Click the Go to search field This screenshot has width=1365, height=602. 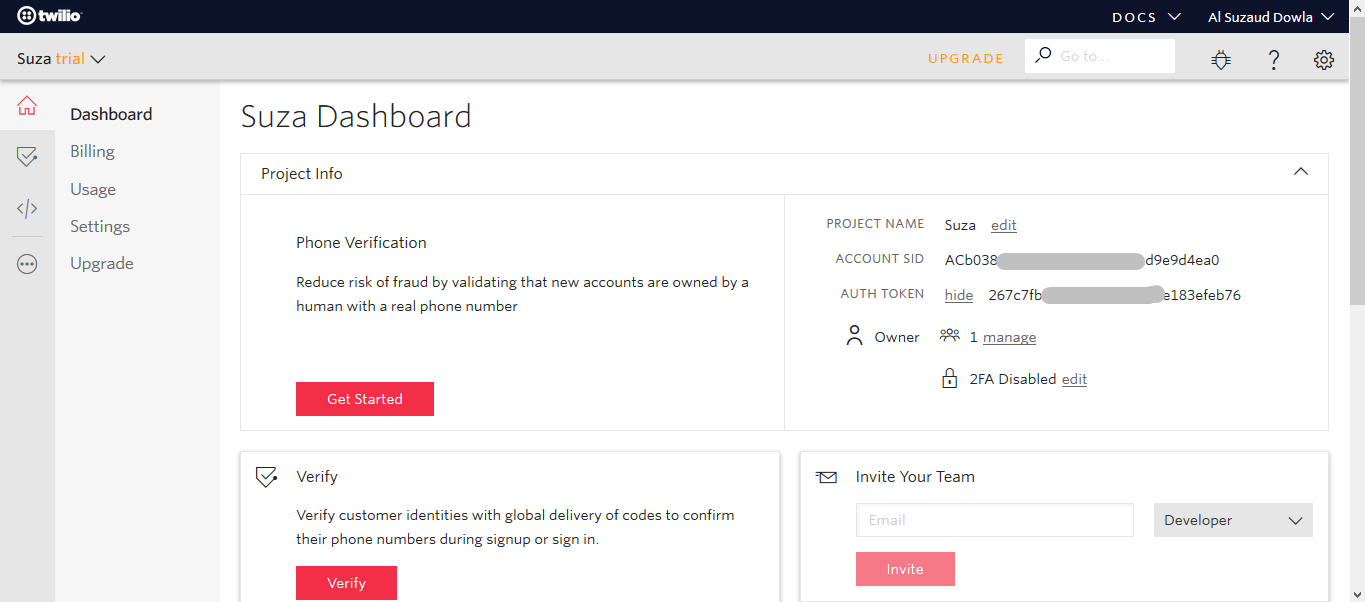[1100, 56]
